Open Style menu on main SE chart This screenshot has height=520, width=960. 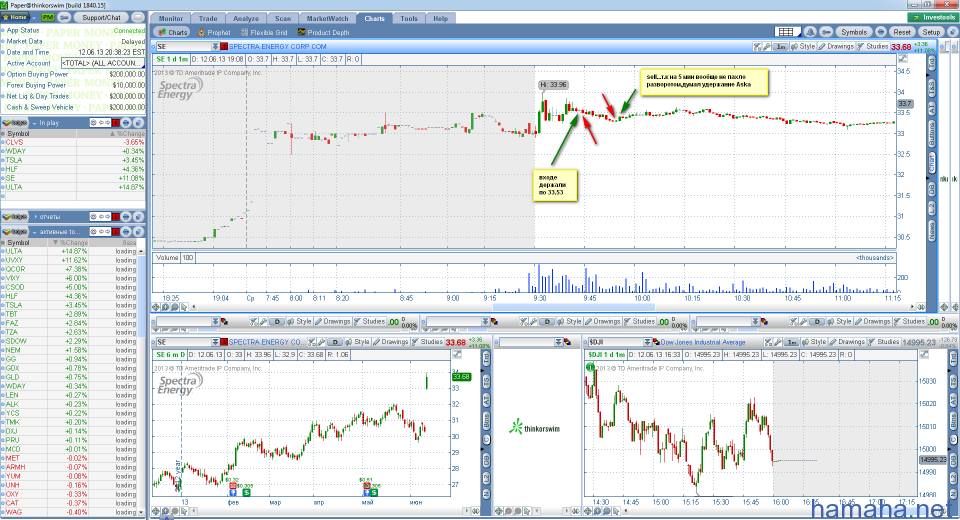tap(803, 47)
